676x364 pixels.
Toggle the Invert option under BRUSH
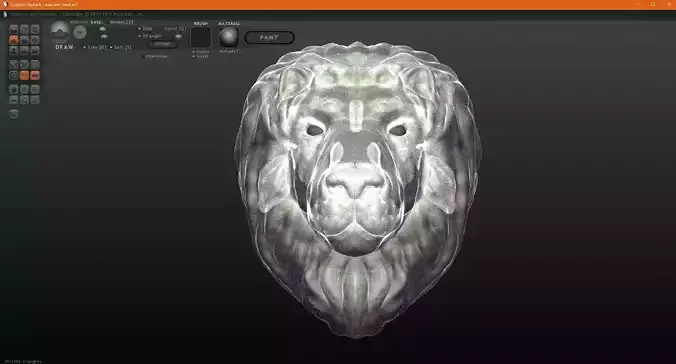[200, 56]
